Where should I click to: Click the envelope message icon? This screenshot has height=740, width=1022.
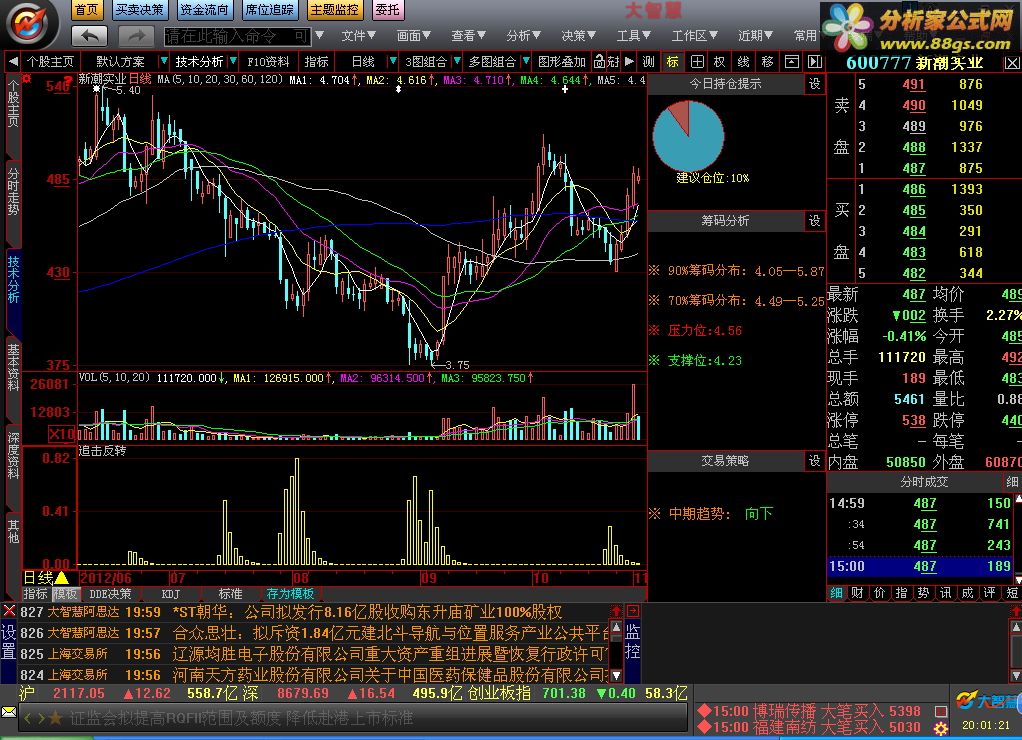pos(8,711)
